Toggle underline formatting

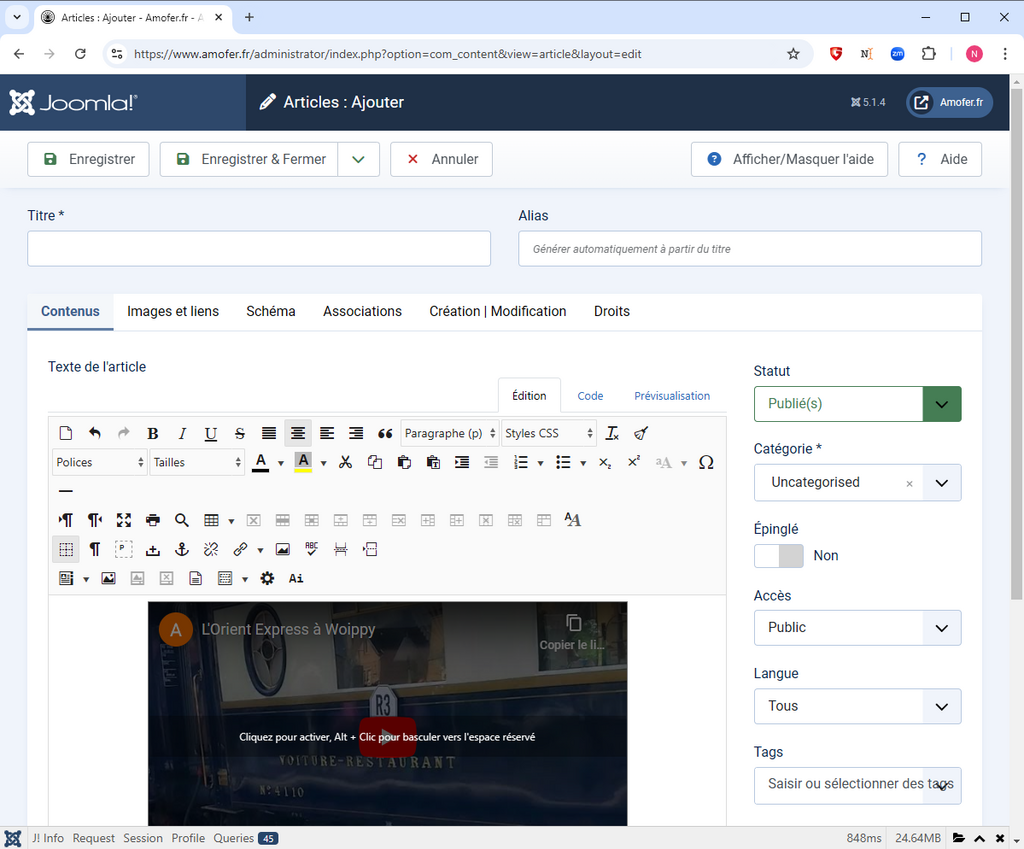tap(210, 433)
